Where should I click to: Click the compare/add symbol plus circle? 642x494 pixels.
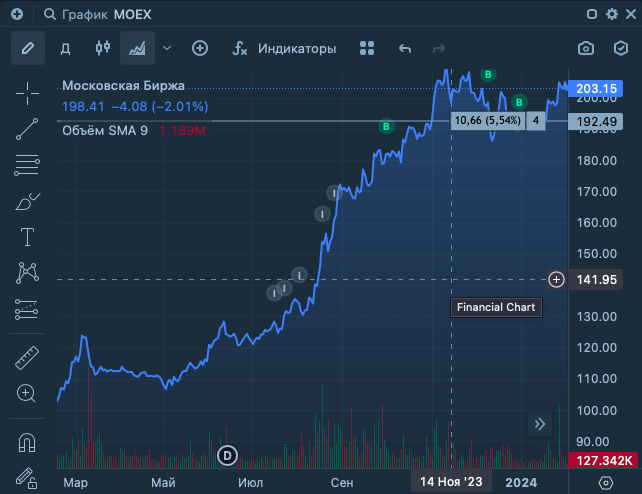tap(200, 48)
